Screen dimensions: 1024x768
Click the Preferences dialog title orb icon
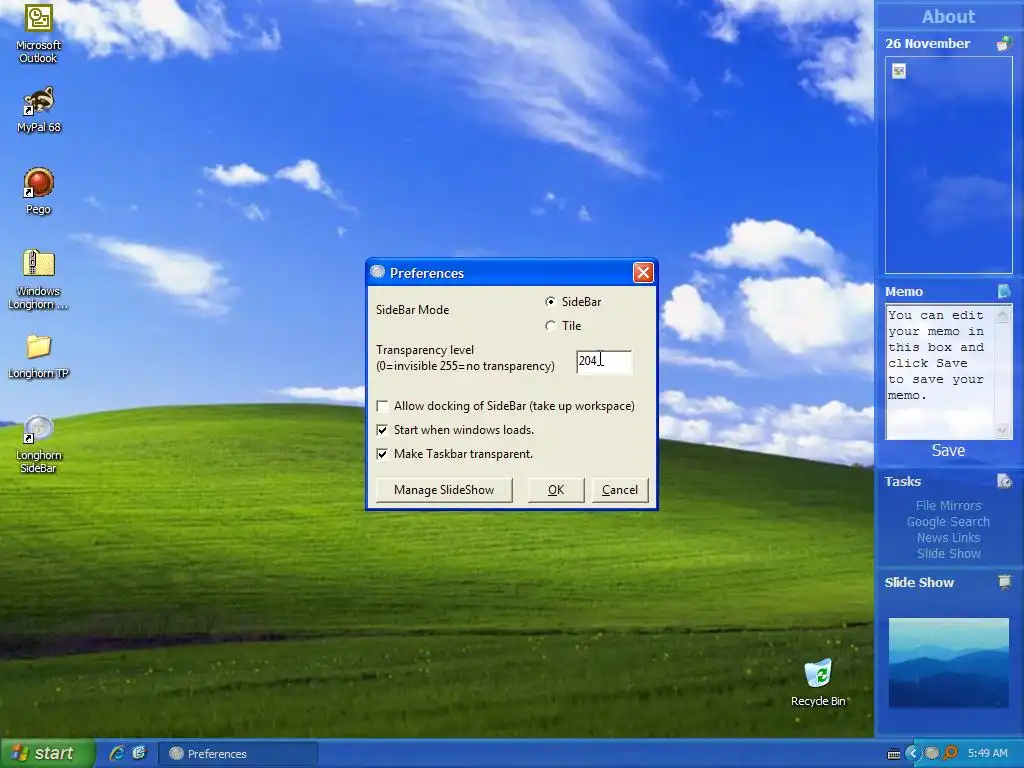[377, 272]
